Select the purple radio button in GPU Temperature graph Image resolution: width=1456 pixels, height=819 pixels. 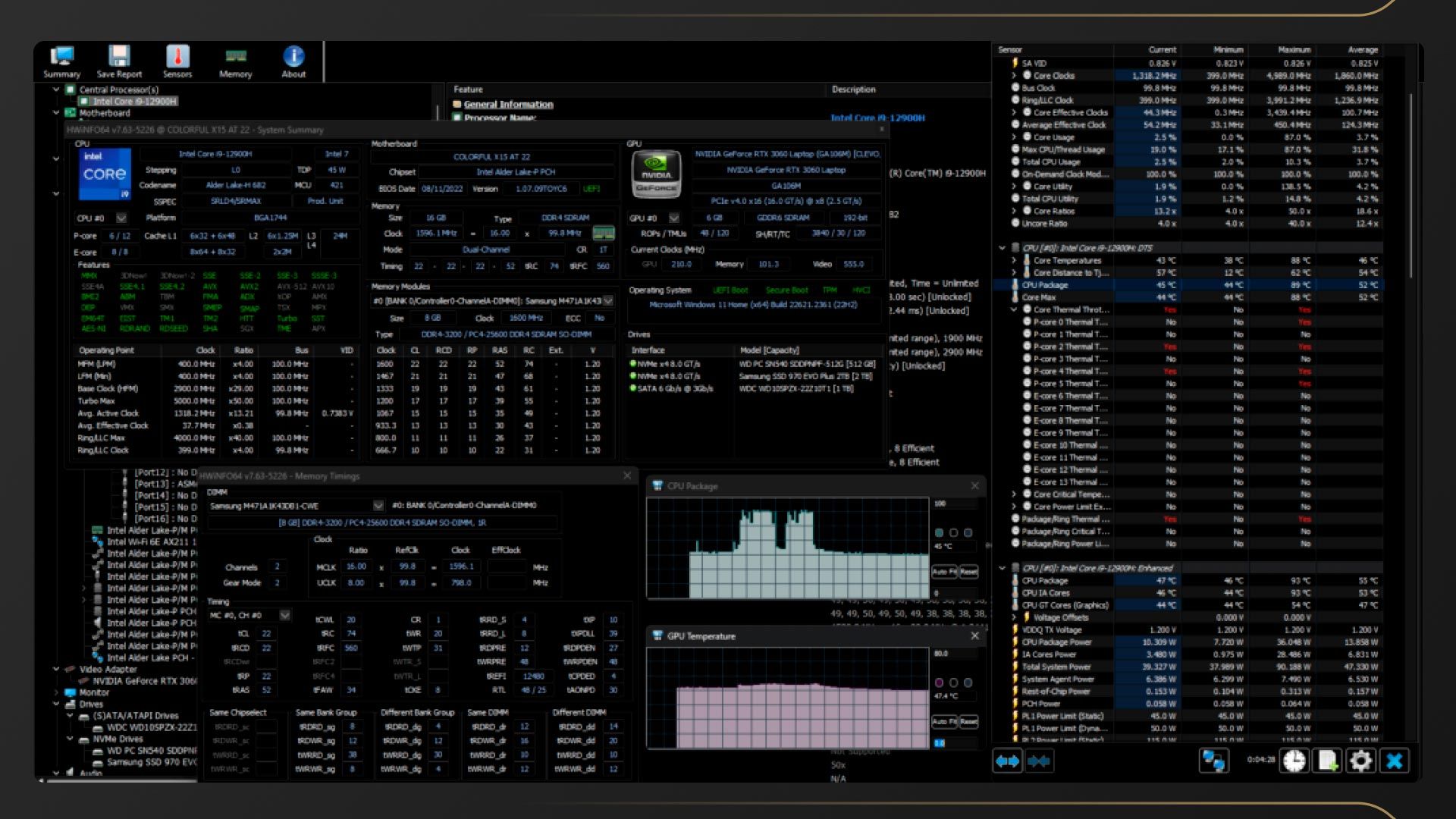tap(939, 682)
